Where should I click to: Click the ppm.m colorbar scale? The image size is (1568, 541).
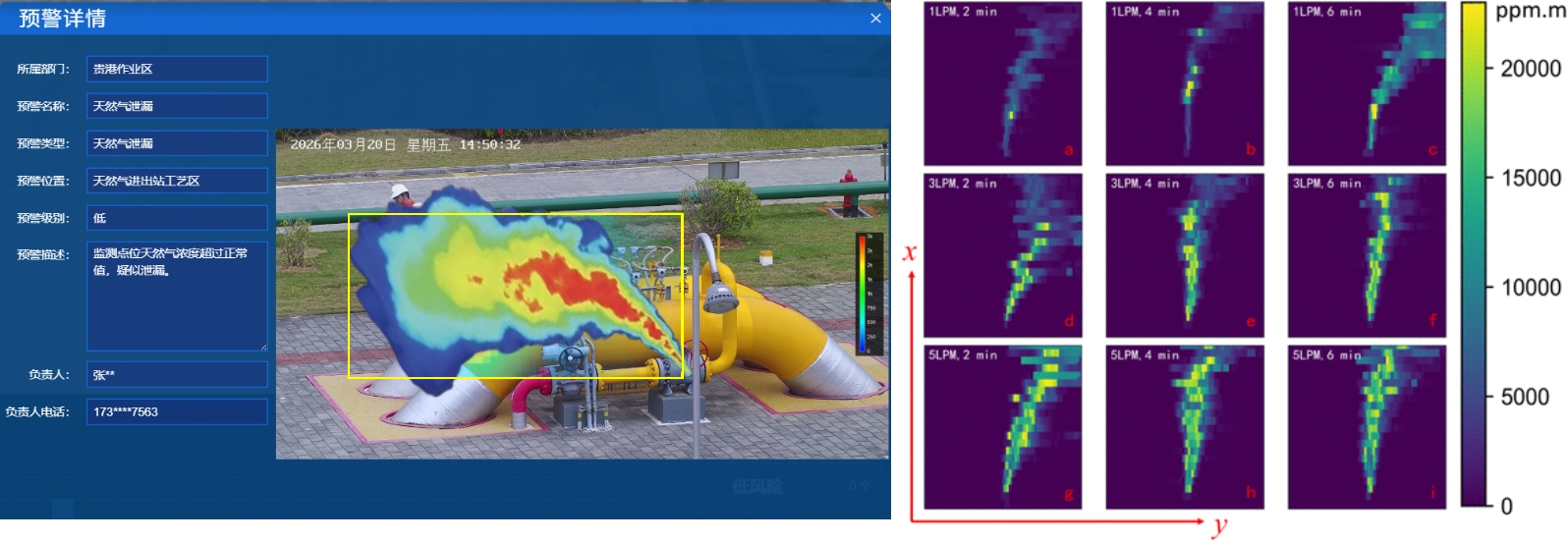1474,255
